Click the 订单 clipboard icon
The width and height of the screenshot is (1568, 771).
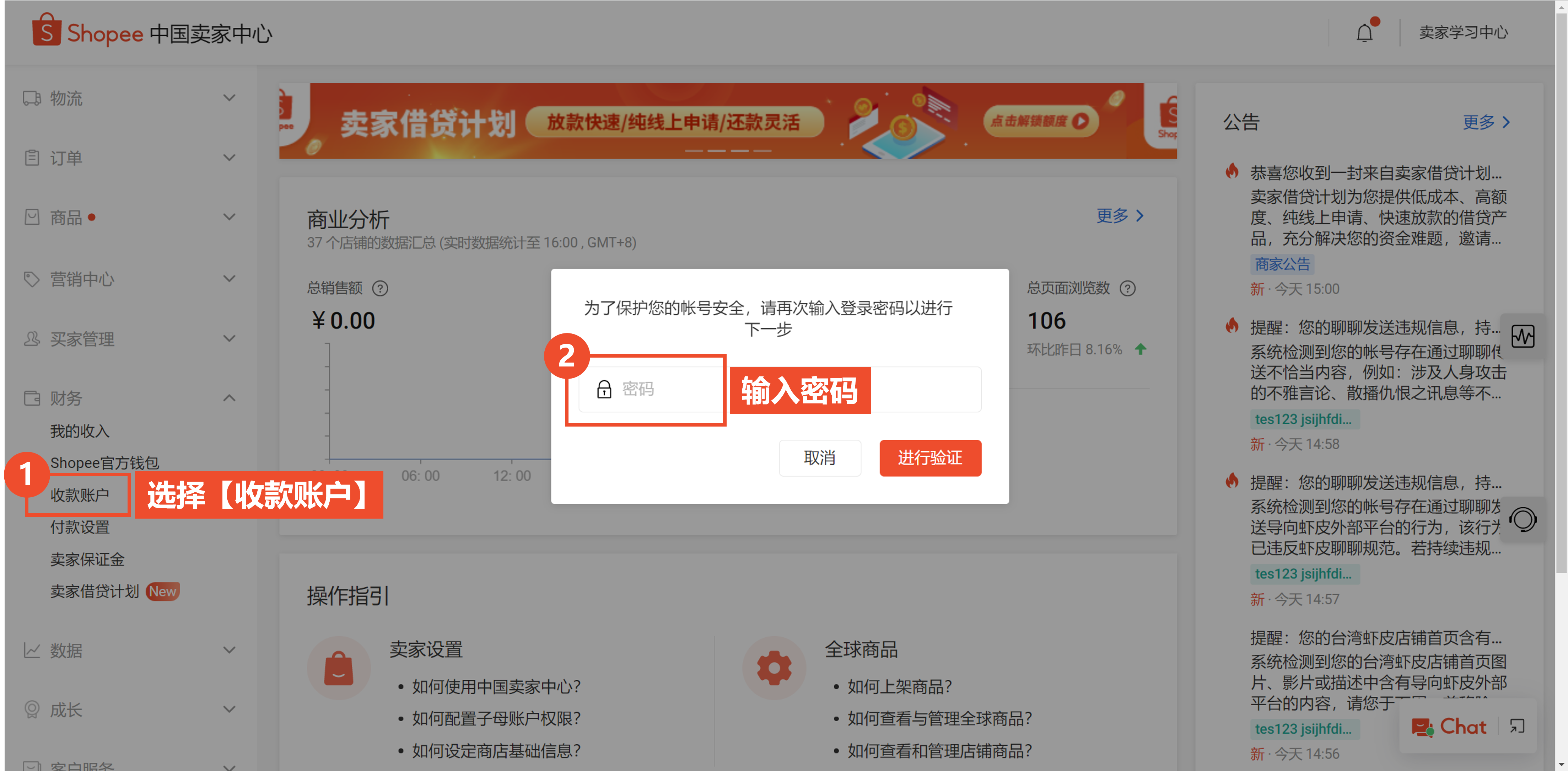point(32,158)
